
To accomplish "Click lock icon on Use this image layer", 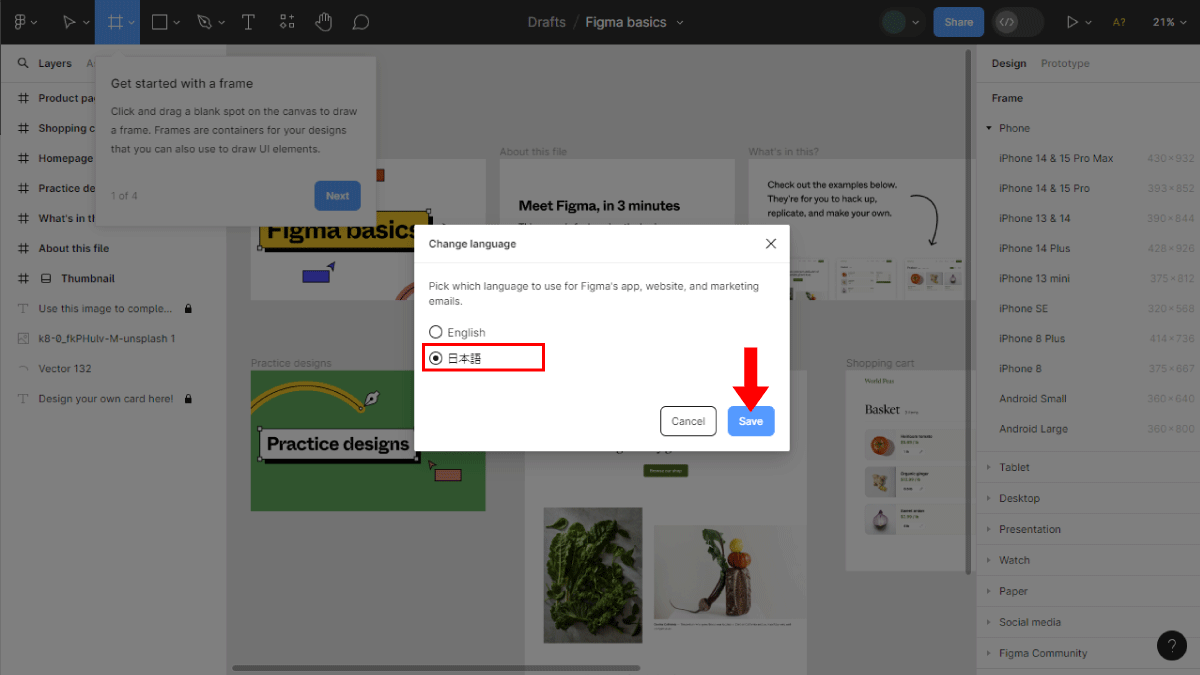I will pos(188,308).
